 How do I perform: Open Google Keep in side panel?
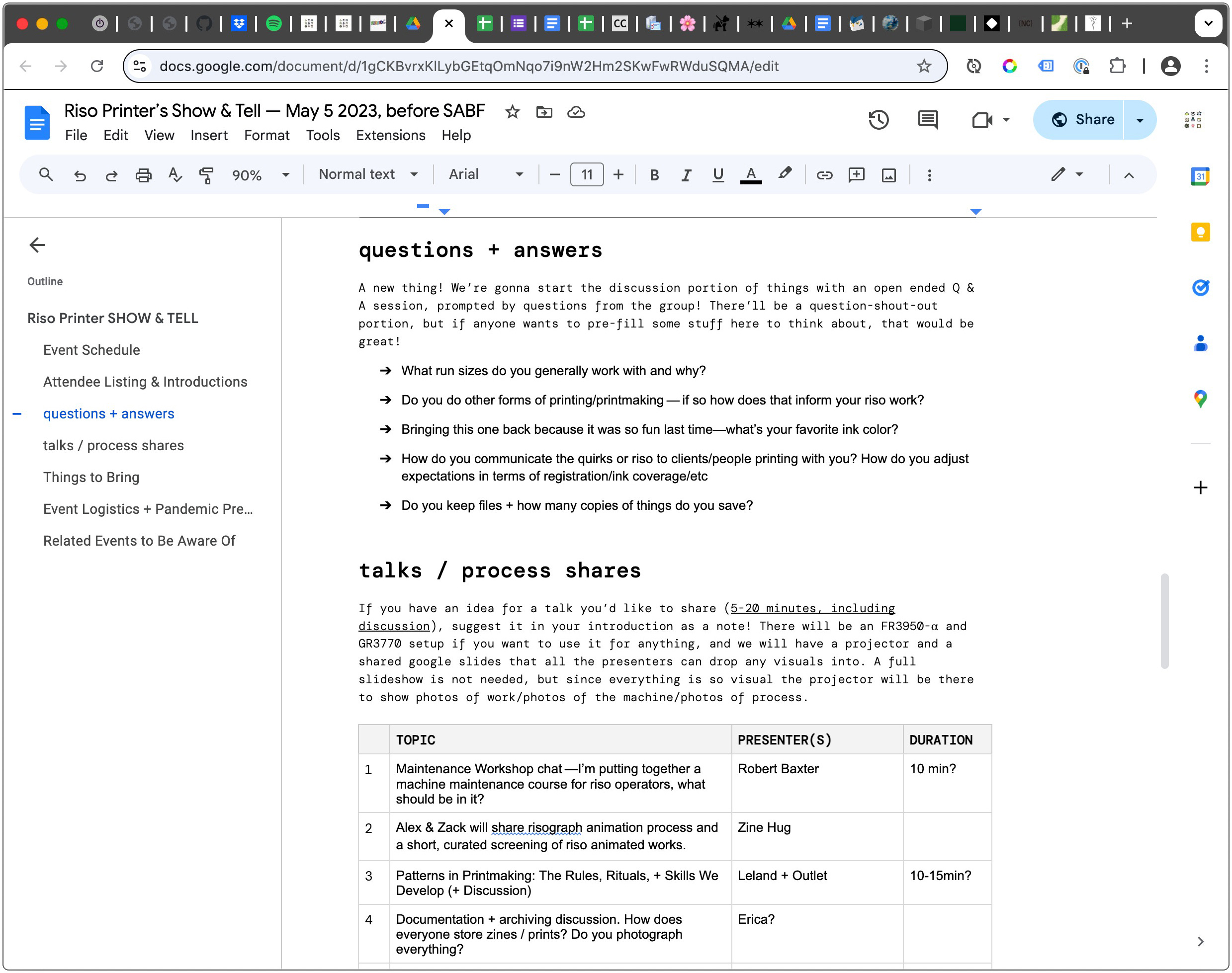click(1200, 232)
